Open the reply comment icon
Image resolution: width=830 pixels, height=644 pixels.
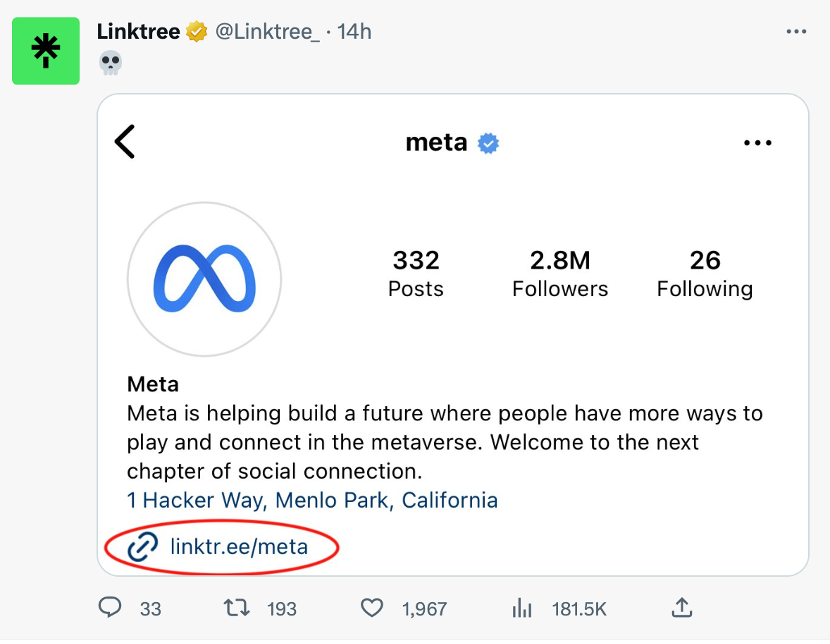[111, 607]
